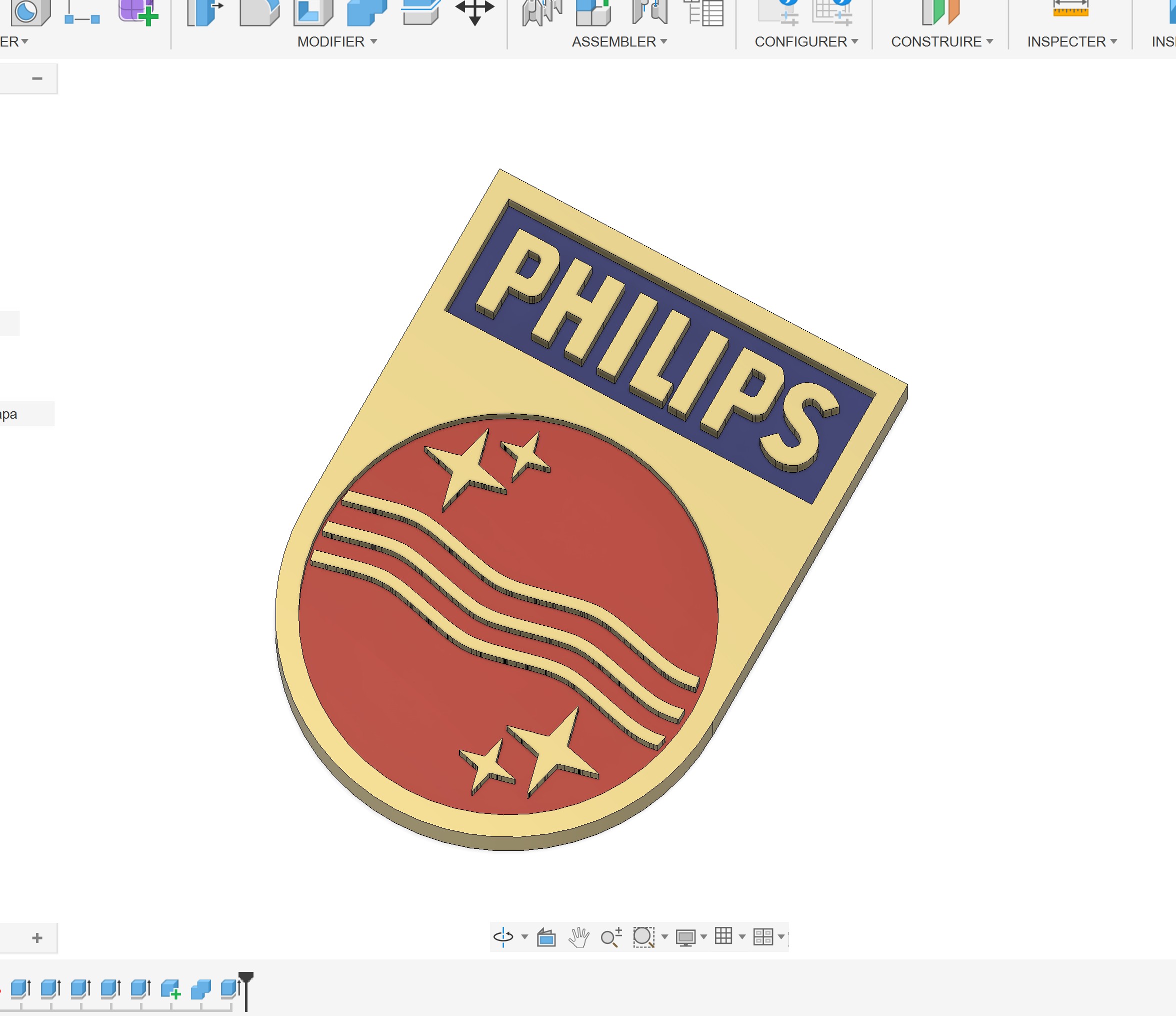Expand the comments panel with plus button
Viewport: 1176px width, 1016px height.
[37, 937]
